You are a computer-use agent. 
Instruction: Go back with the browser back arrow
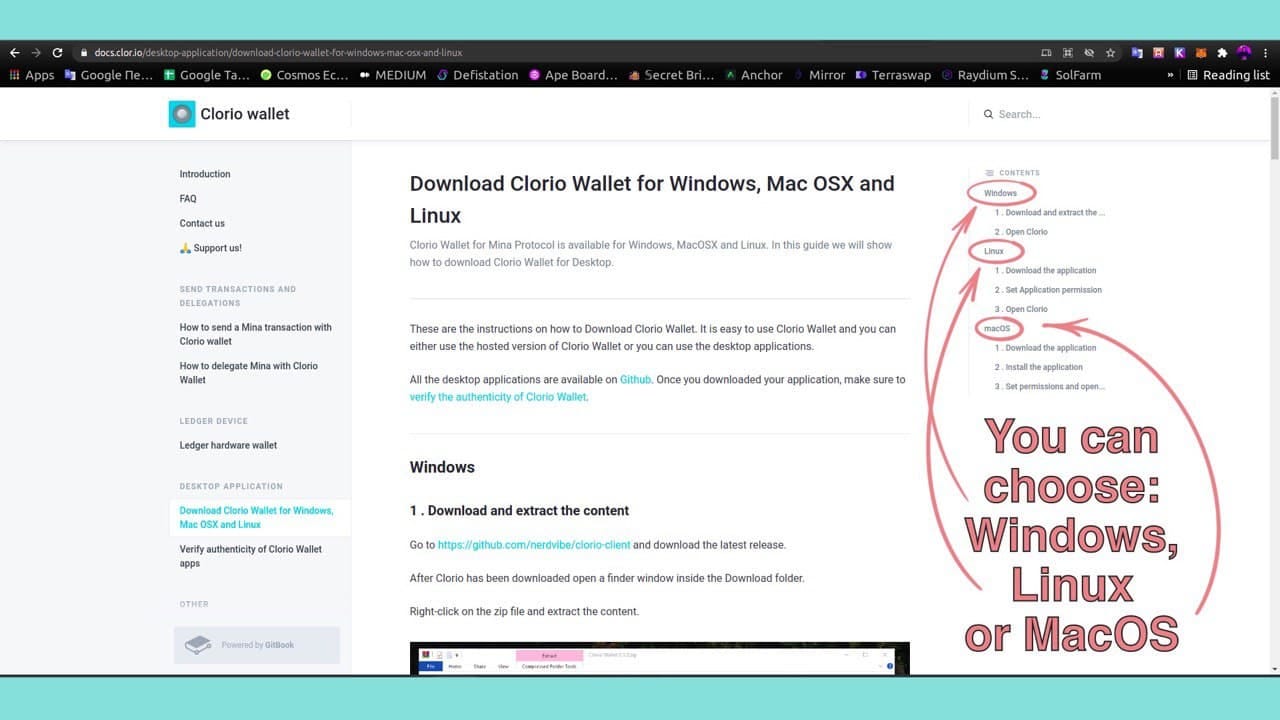(x=14, y=53)
